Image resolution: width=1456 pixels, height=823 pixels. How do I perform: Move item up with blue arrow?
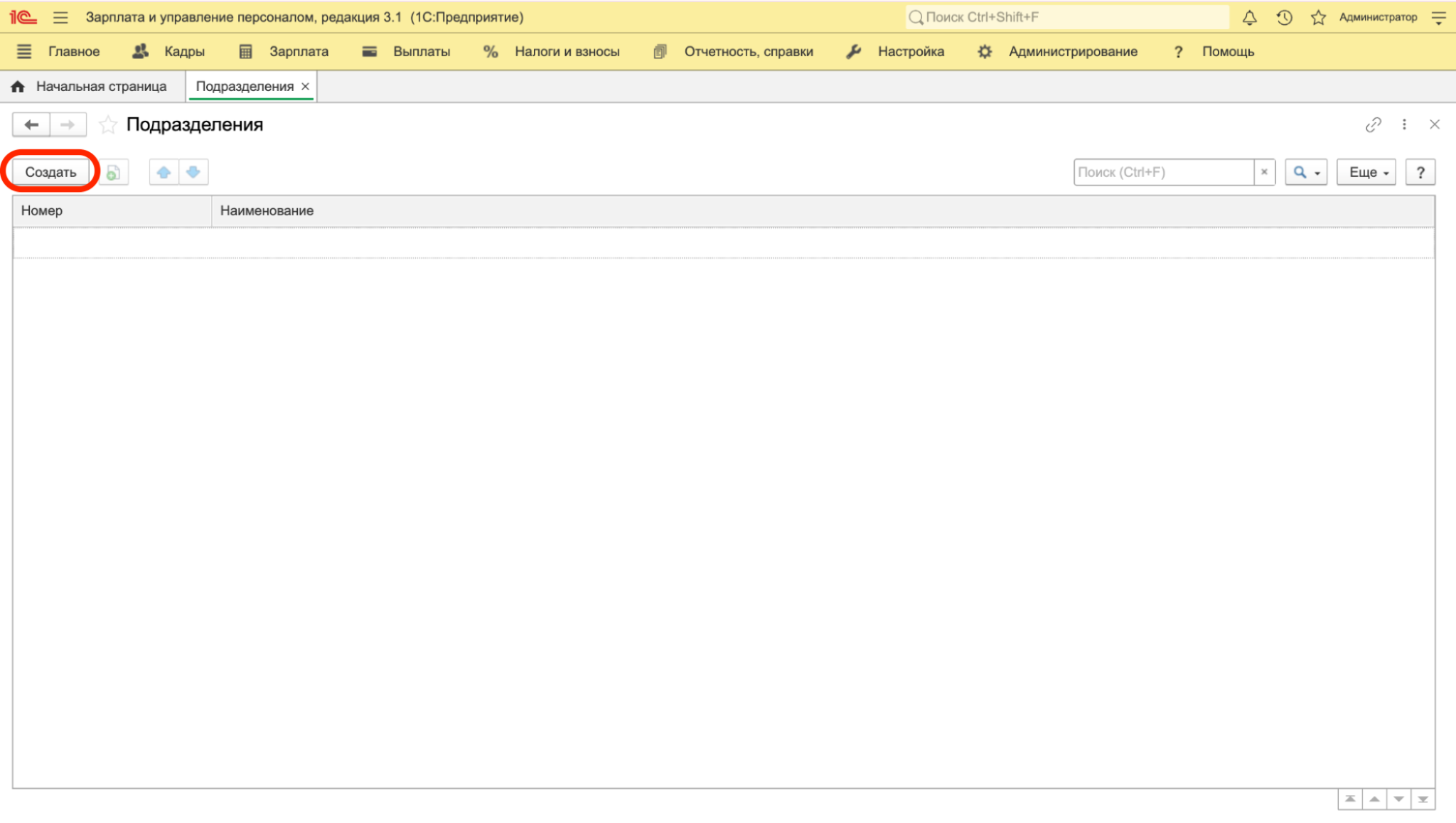(x=164, y=172)
